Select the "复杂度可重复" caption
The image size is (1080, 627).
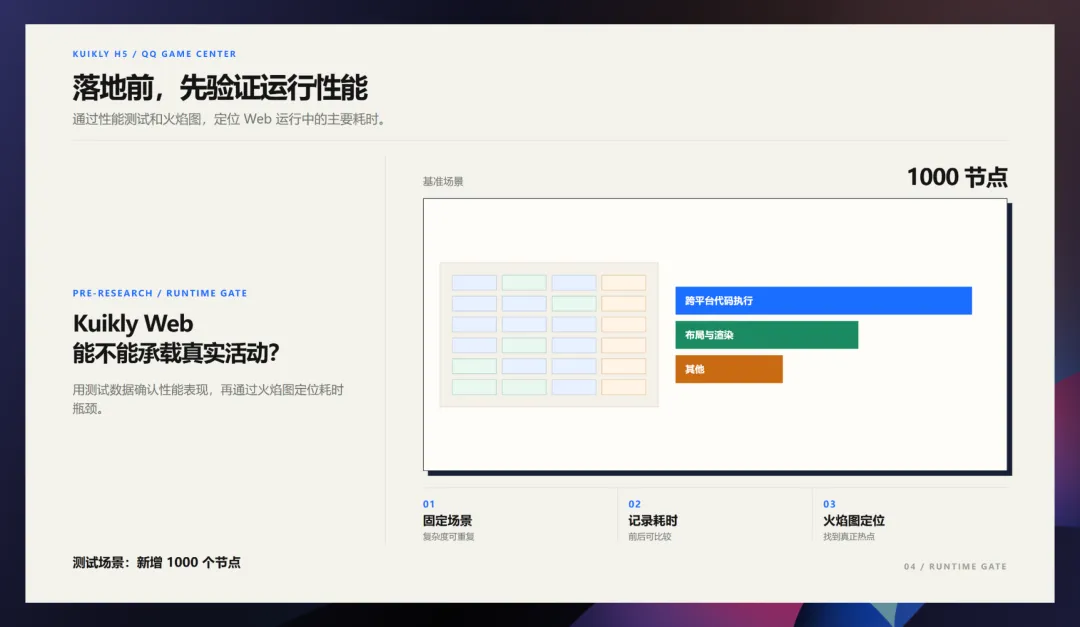448,537
